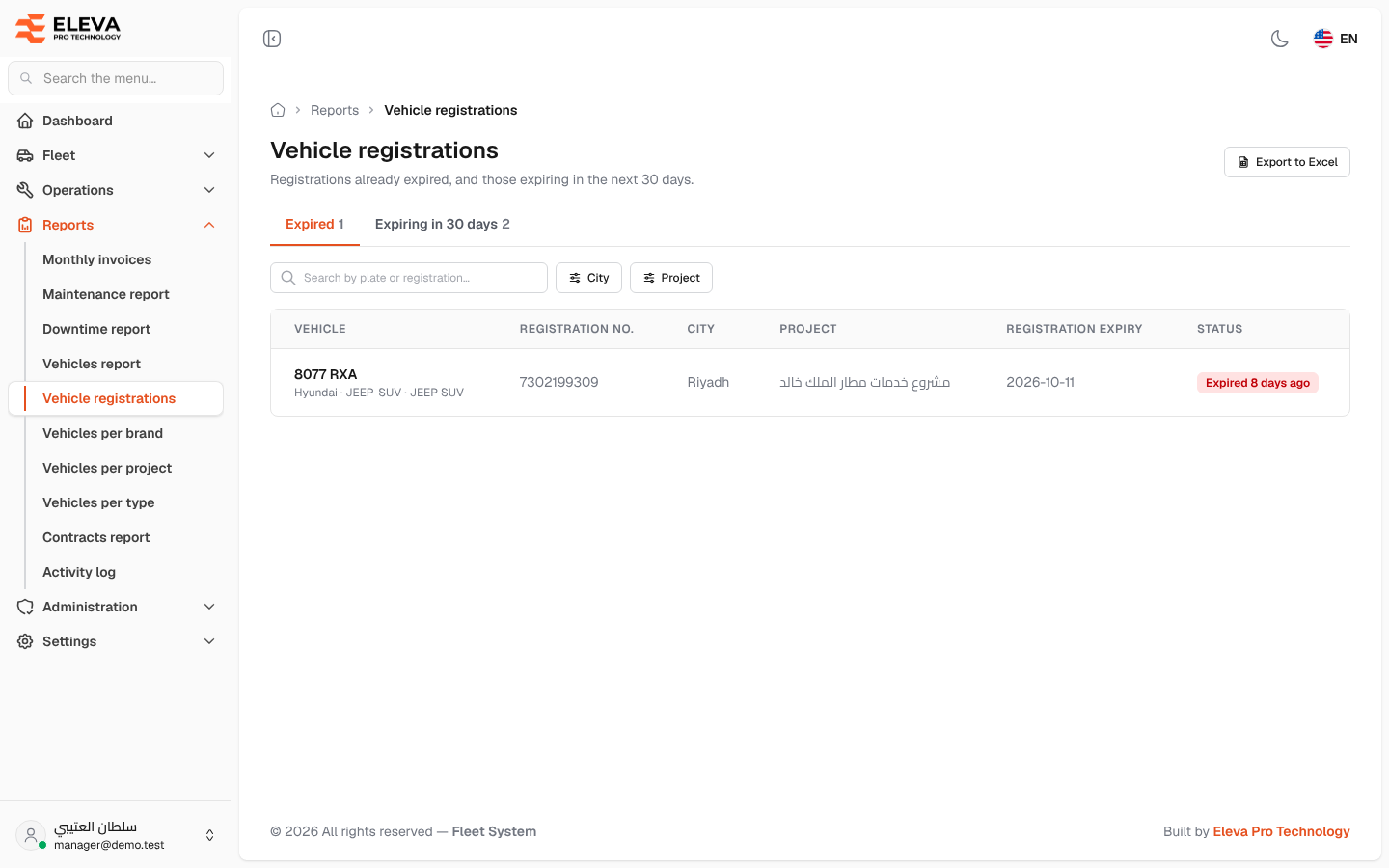Click the Reports clipboard icon

(25, 225)
